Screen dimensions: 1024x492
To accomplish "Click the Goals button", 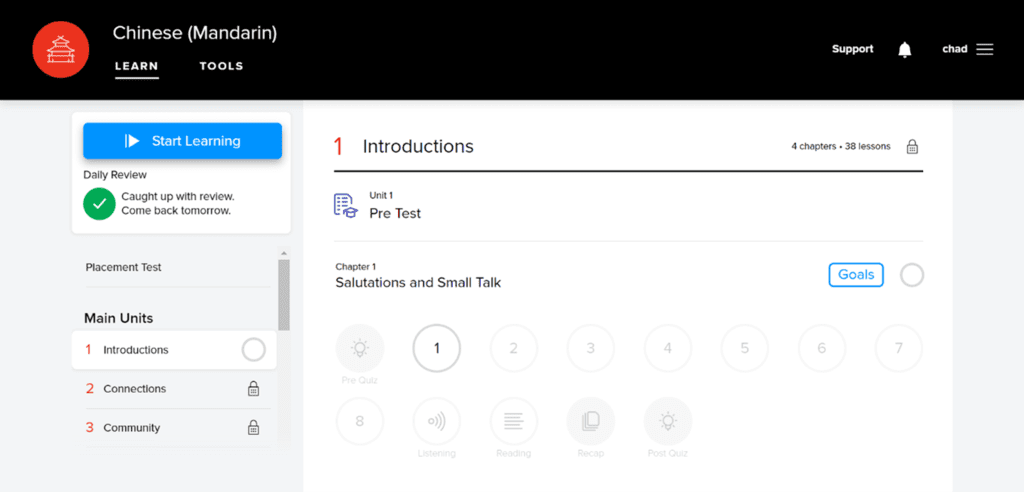I will [856, 275].
